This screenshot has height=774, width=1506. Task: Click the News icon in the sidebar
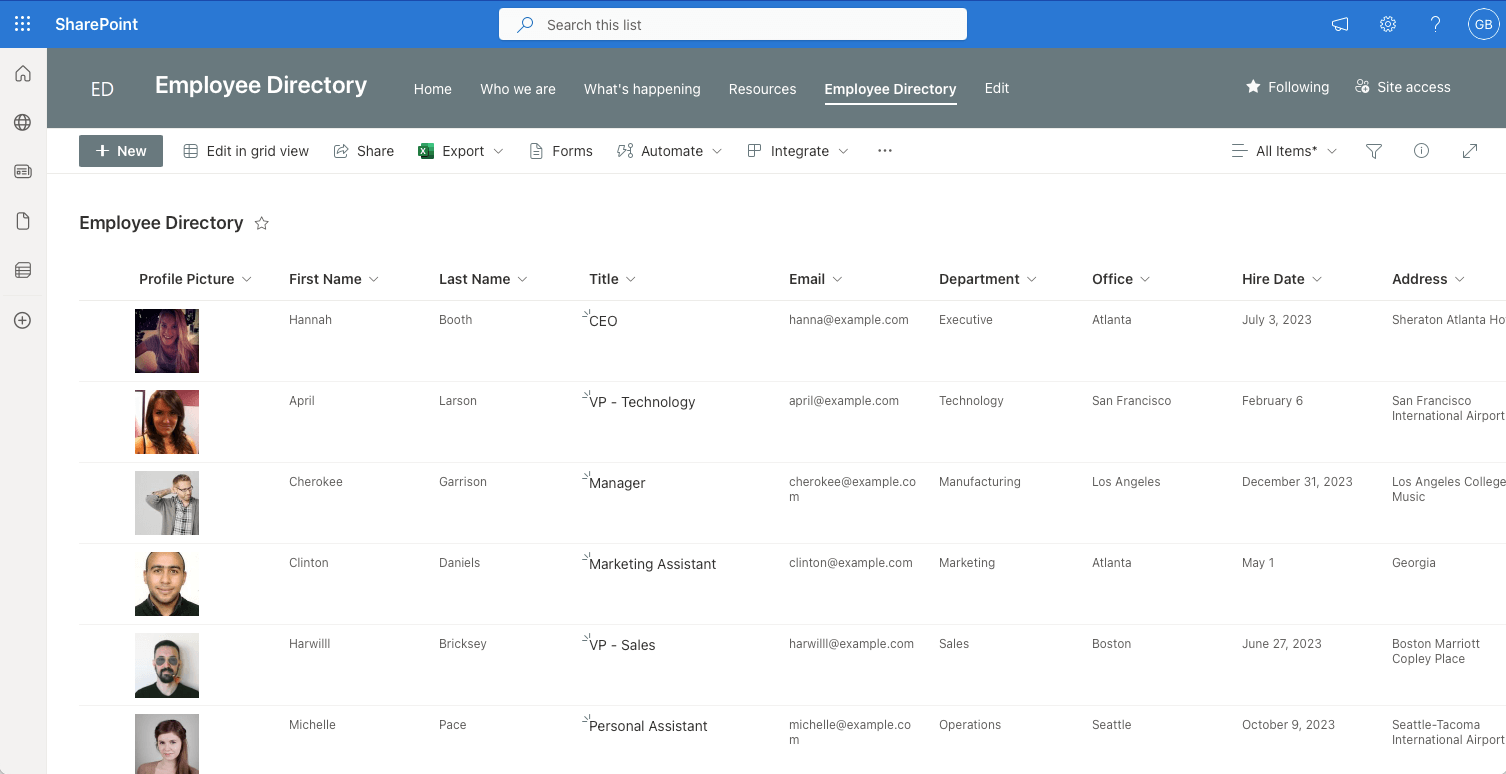point(23,171)
